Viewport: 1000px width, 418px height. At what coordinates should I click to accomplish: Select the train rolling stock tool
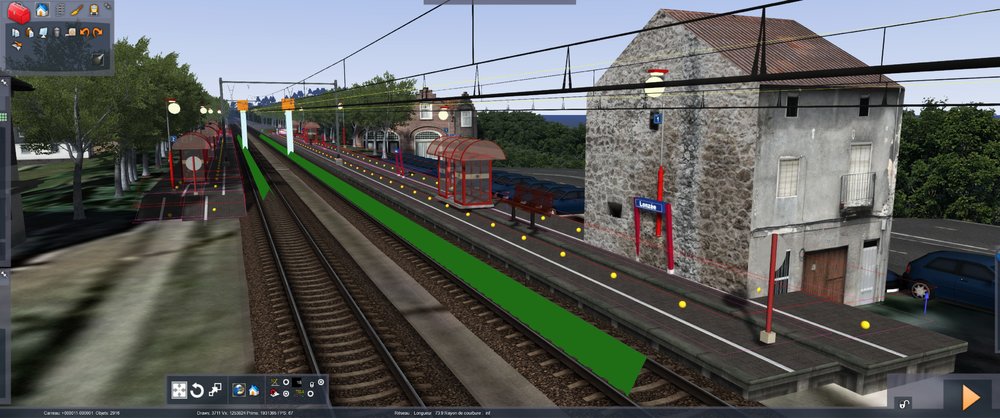tap(94, 10)
